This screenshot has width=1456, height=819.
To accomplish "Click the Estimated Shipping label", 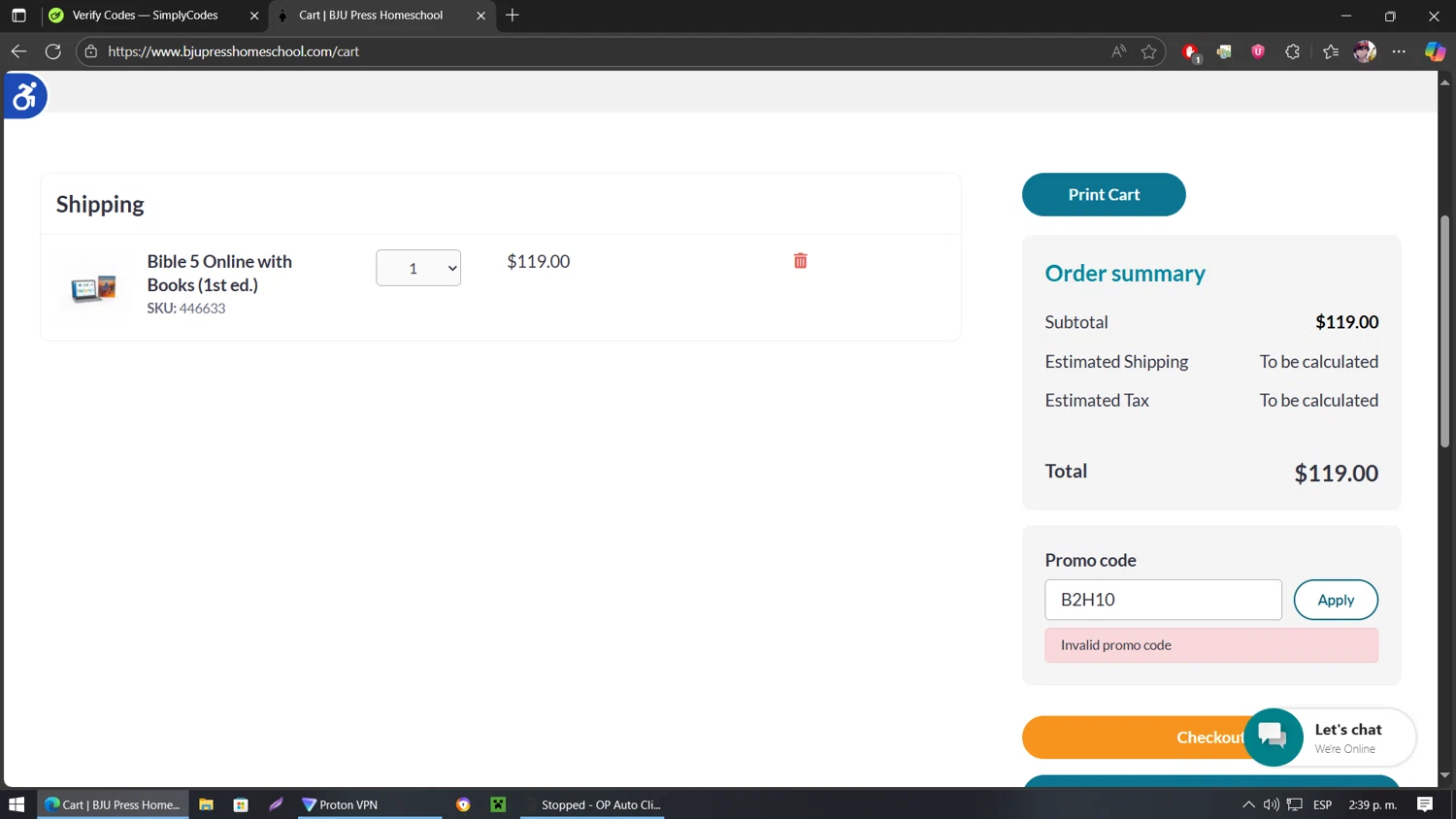I will pyautogui.click(x=1116, y=362).
